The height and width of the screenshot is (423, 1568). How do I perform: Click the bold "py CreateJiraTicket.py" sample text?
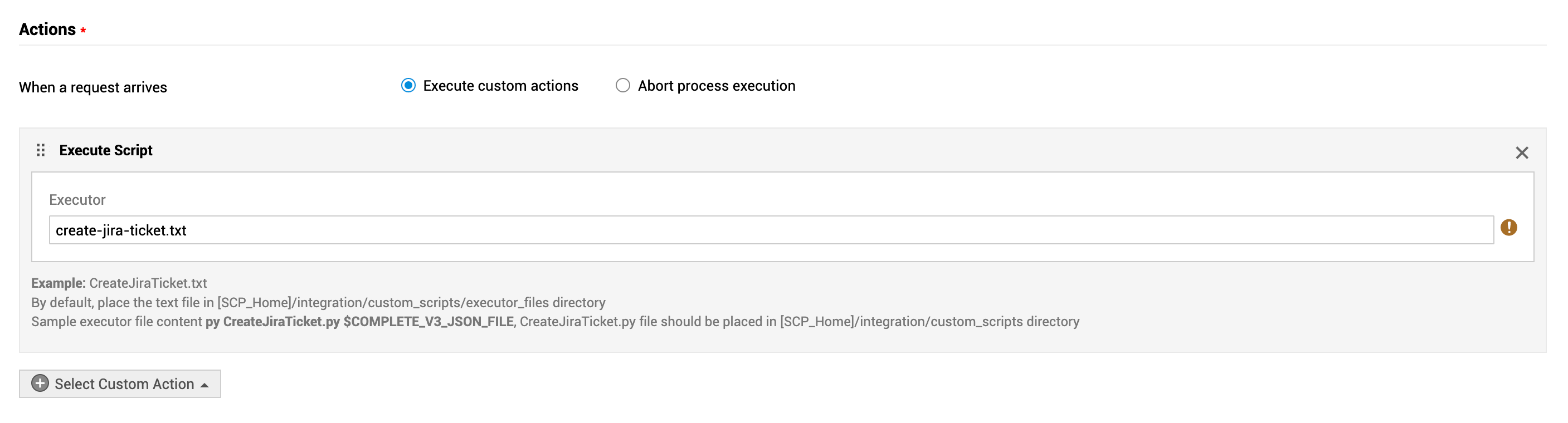tap(272, 322)
